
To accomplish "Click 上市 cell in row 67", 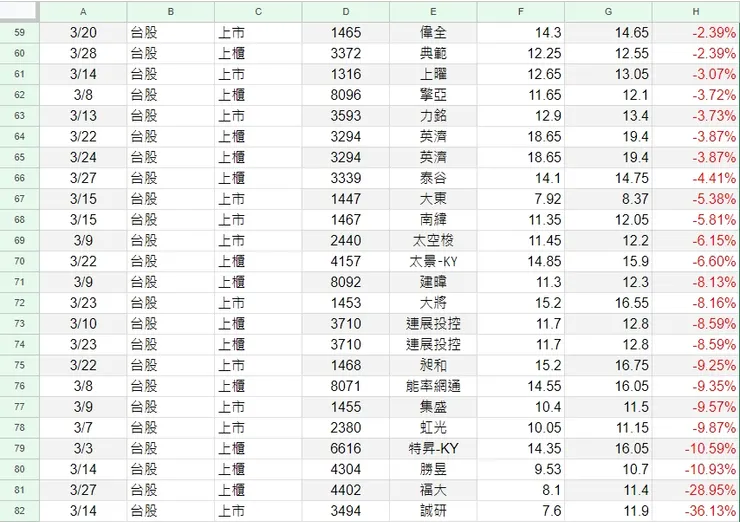I will click(258, 199).
